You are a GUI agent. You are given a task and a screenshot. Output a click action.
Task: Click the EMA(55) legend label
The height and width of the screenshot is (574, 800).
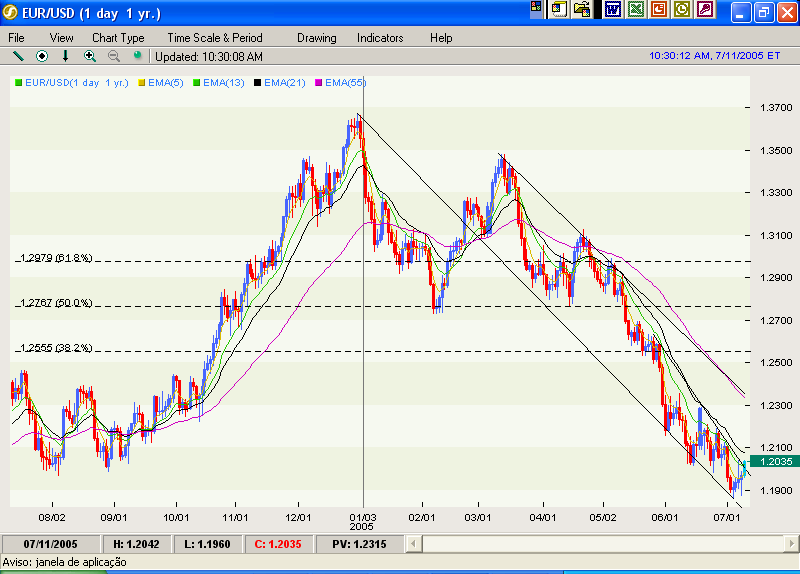tap(340, 83)
